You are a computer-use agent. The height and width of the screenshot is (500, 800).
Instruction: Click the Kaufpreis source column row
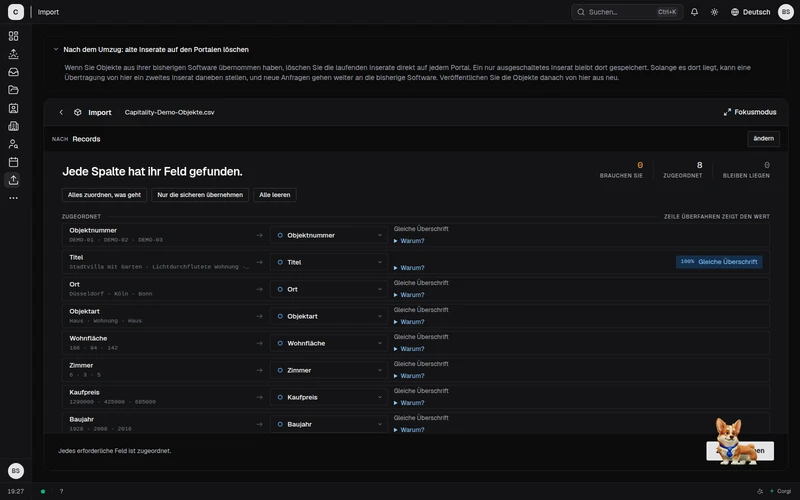pyautogui.click(x=159, y=397)
